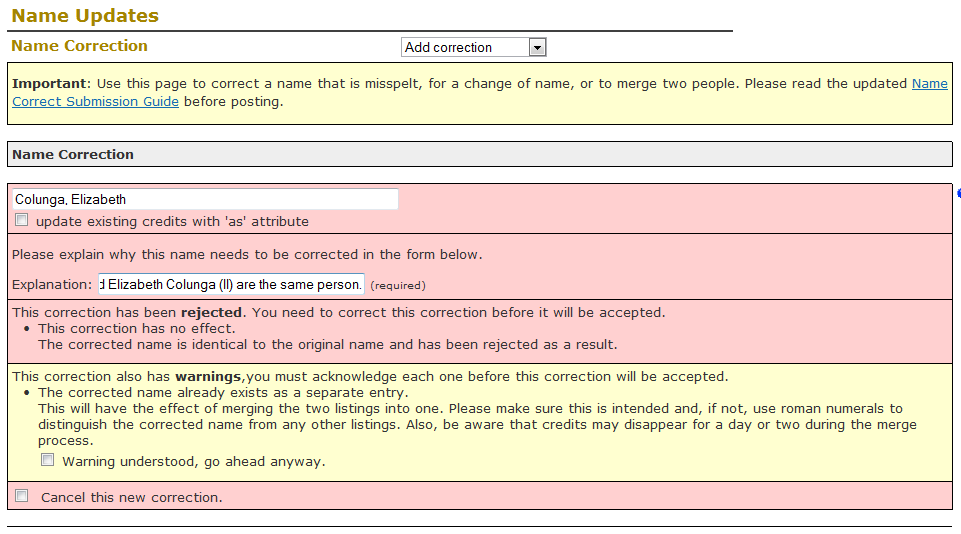961x534 pixels.
Task: Click the arrow button on the correction type combo box
Action: click(537, 47)
